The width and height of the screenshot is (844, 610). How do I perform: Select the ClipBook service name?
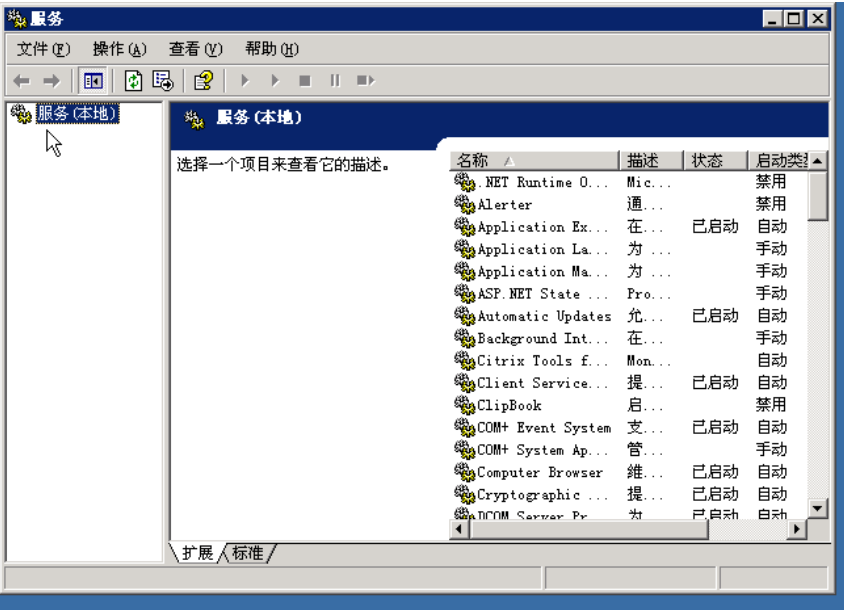[x=509, y=405]
